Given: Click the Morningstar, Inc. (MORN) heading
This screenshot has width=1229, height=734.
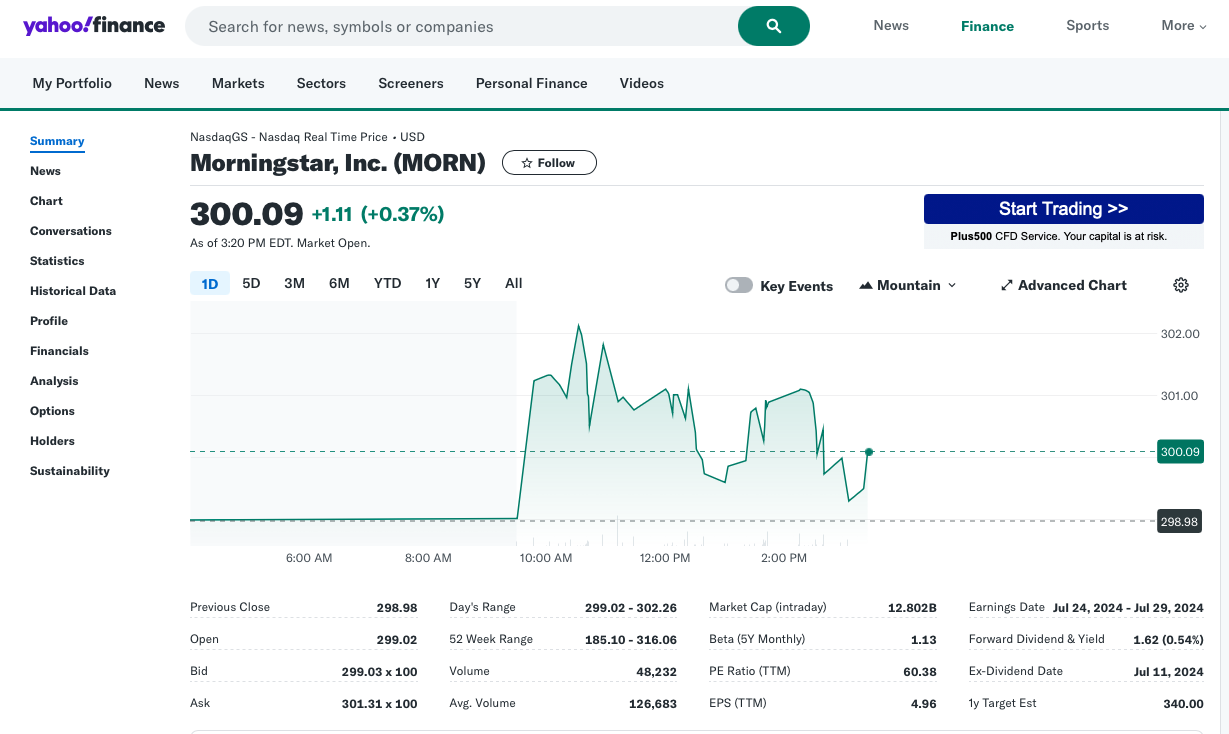Looking at the screenshot, I should (x=338, y=163).
